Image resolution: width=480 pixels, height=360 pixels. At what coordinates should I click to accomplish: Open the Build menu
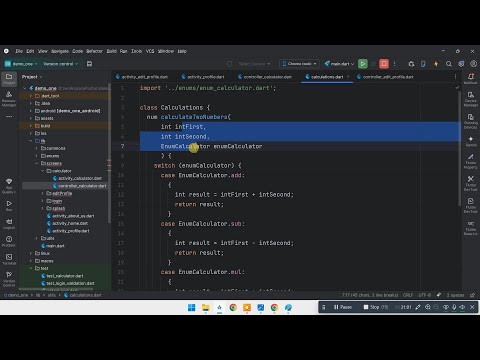coord(112,51)
